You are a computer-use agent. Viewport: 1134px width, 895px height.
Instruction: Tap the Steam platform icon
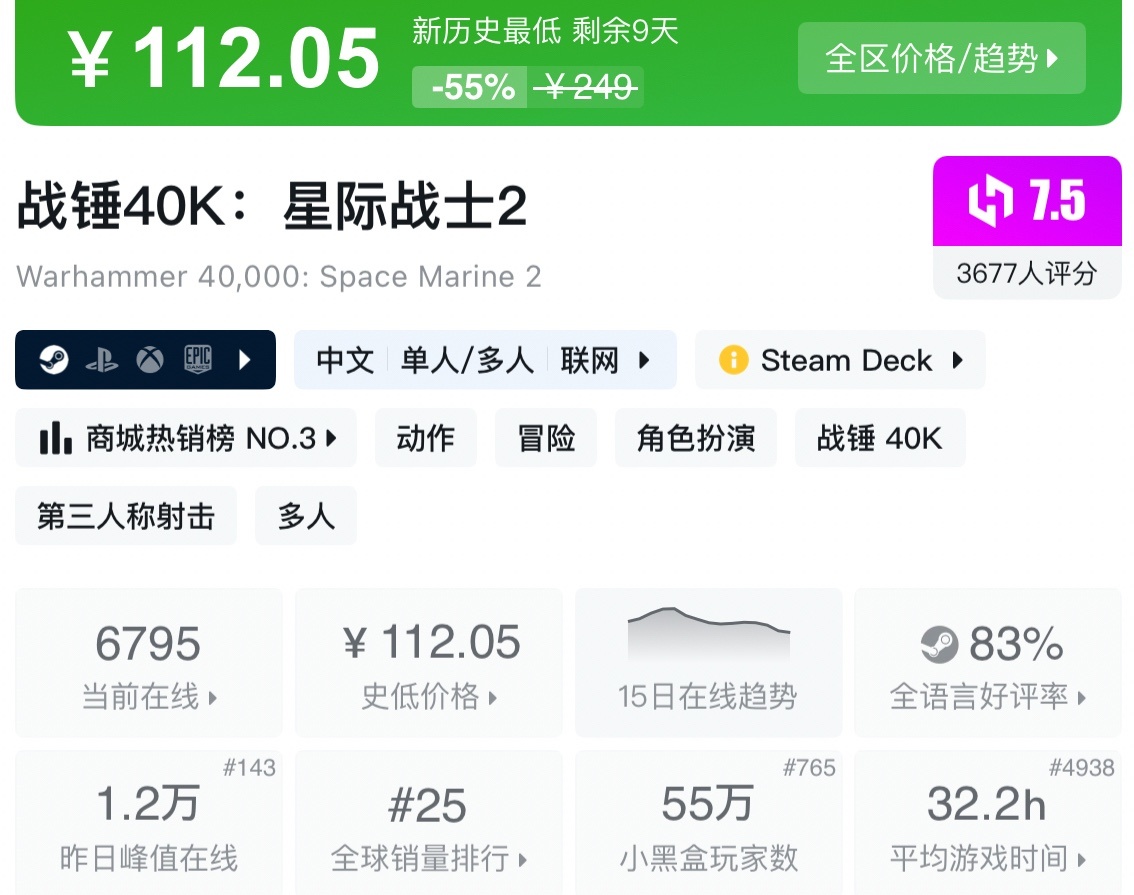pyautogui.click(x=54, y=359)
